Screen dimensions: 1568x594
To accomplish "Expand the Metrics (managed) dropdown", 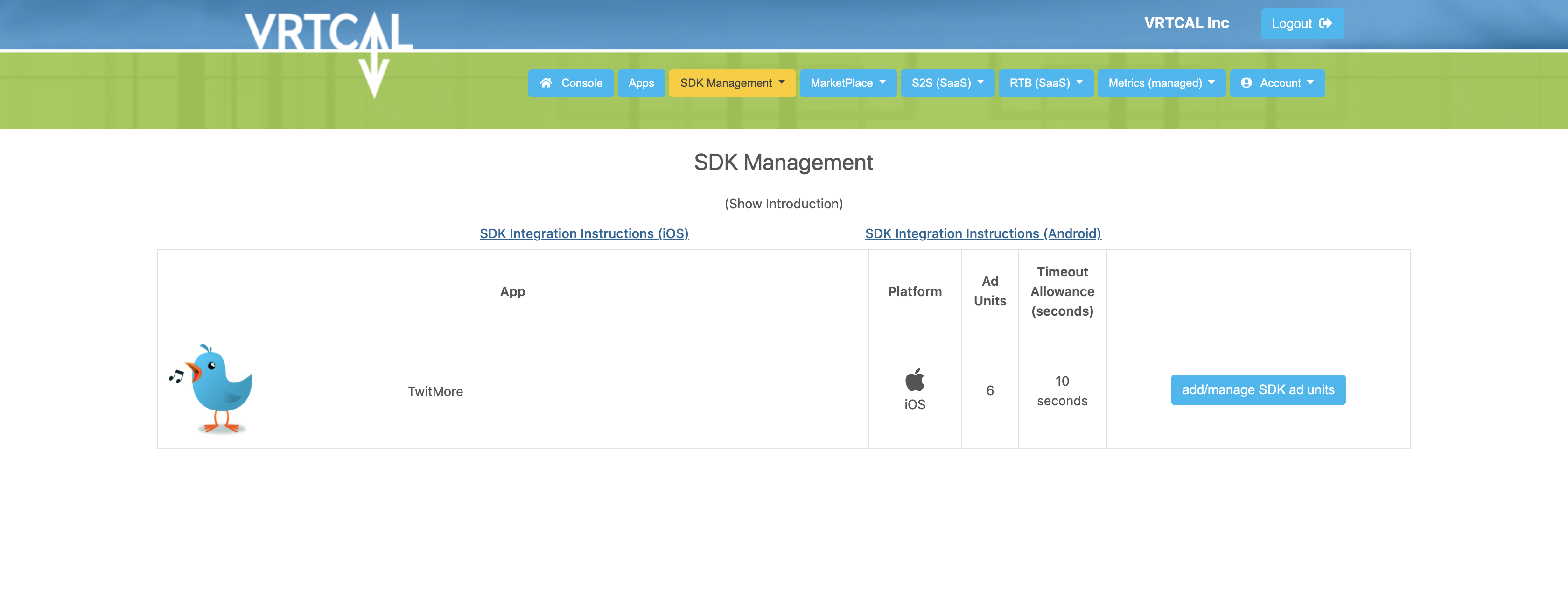I will pyautogui.click(x=1162, y=83).
